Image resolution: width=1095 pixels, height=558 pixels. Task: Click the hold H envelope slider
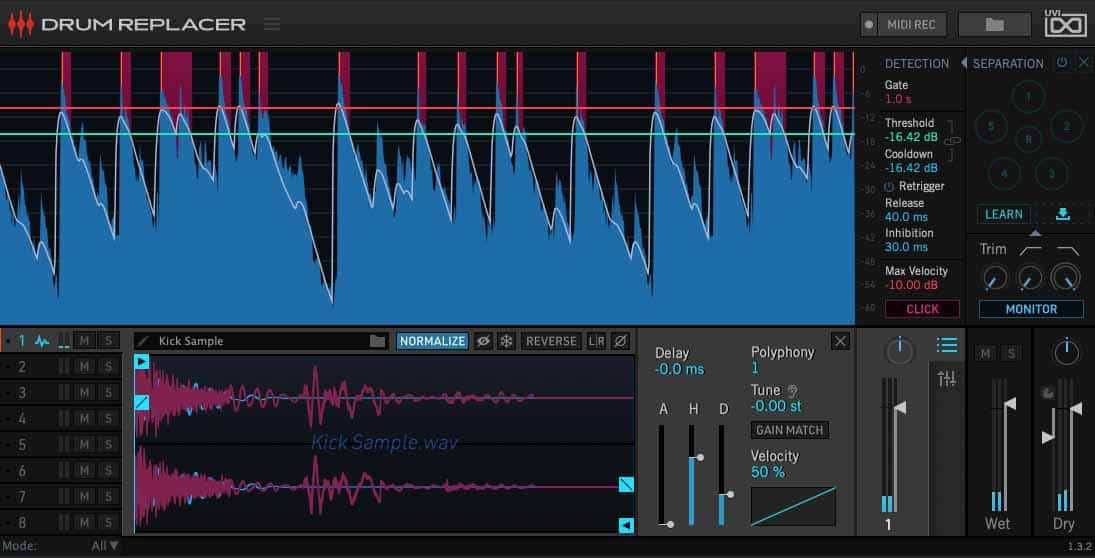click(x=693, y=475)
